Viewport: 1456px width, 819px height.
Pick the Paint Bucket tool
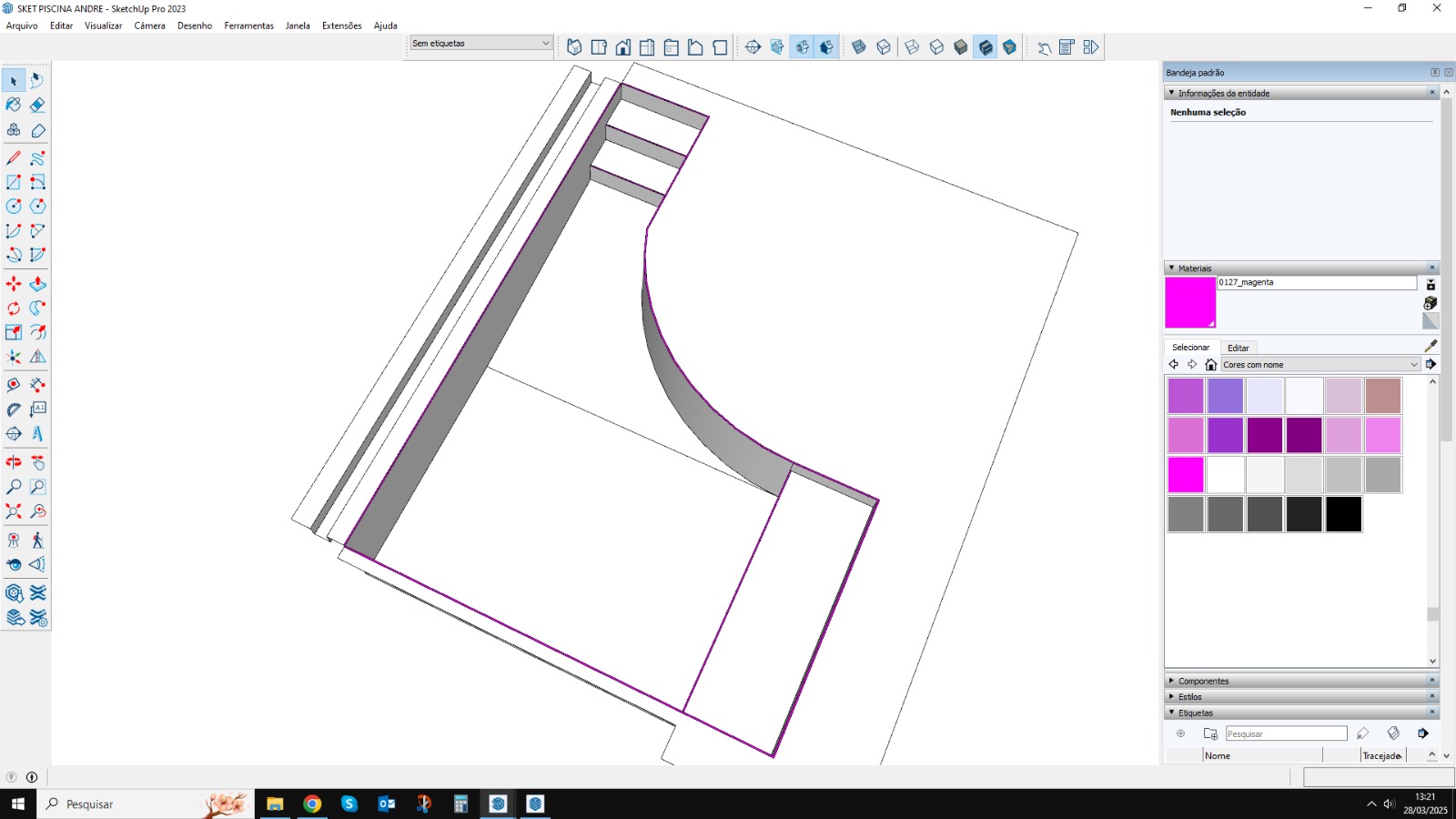pyautogui.click(x=14, y=106)
